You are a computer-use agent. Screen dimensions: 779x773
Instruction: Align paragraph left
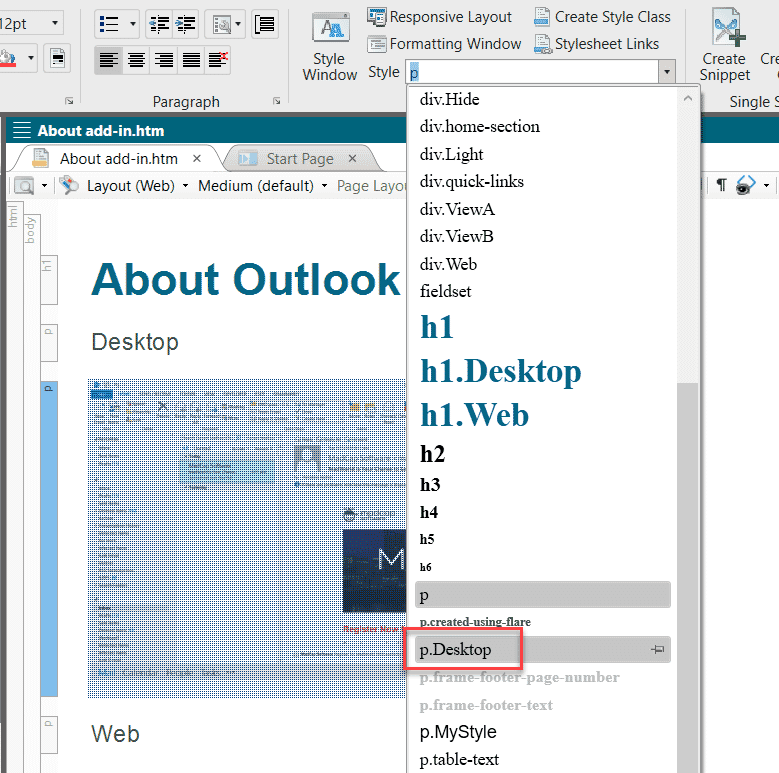coord(109,60)
